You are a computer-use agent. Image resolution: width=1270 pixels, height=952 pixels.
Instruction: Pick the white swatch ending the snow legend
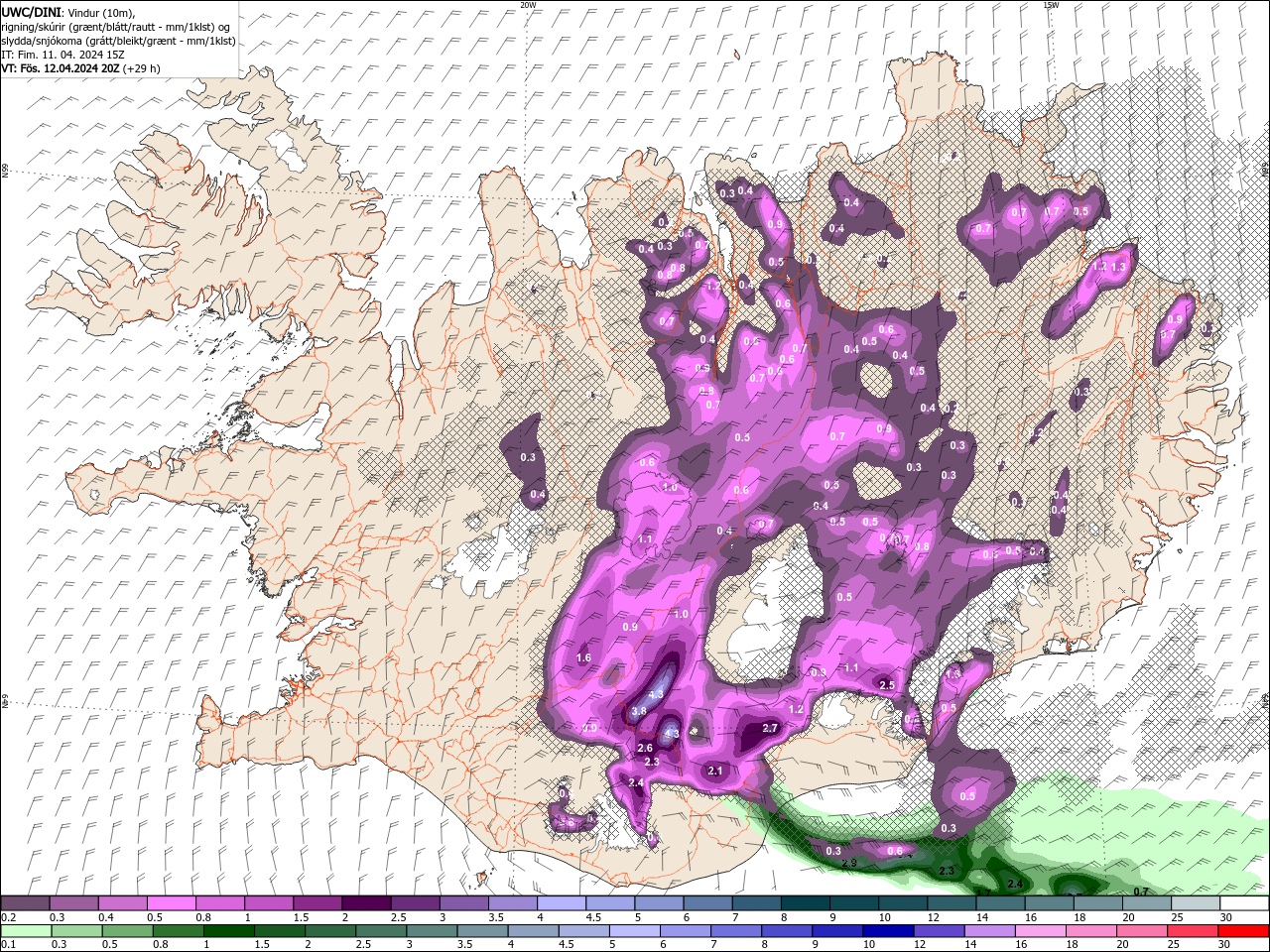(x=1243, y=903)
